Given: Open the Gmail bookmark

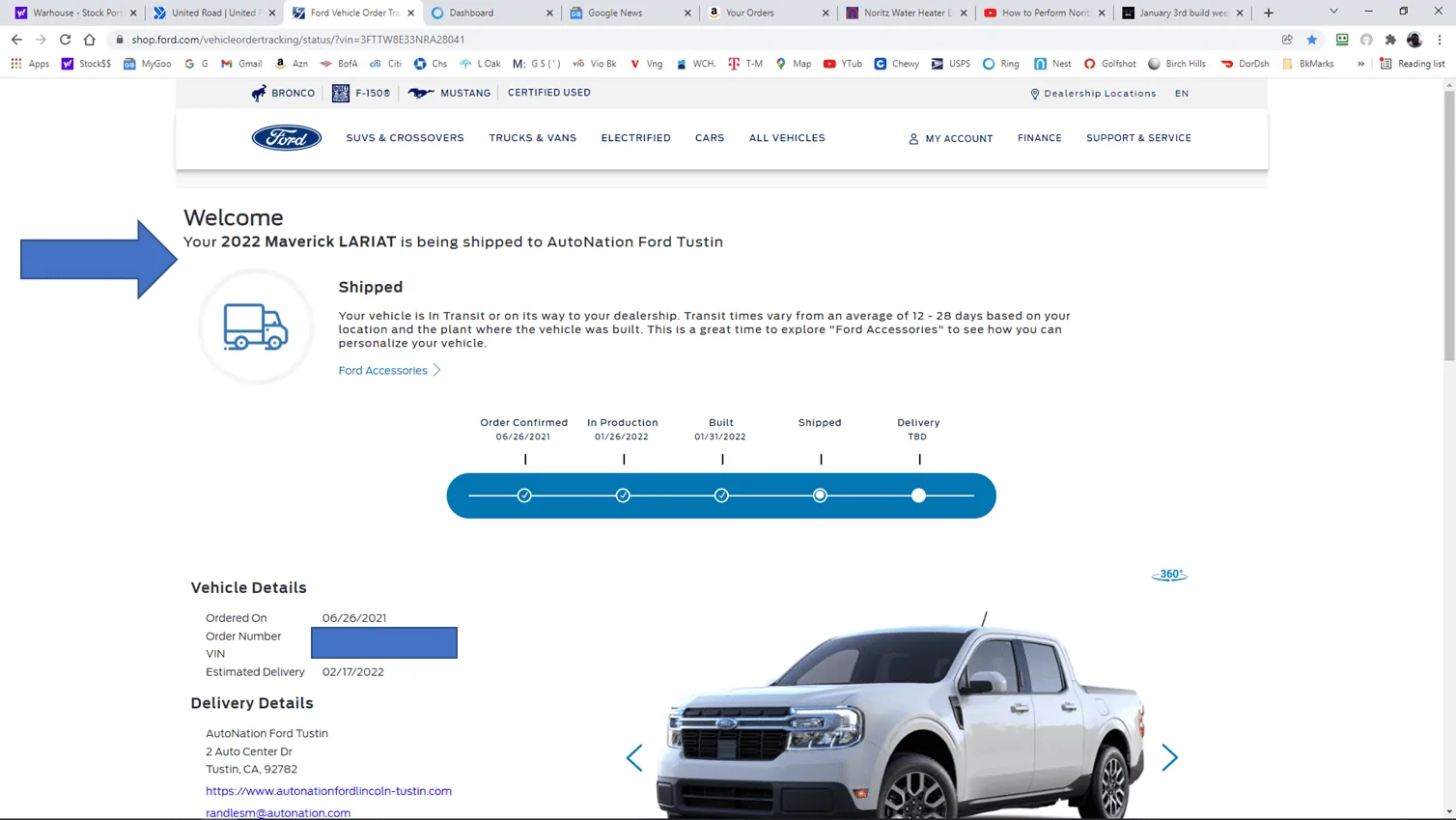Looking at the screenshot, I should pyautogui.click(x=241, y=64).
